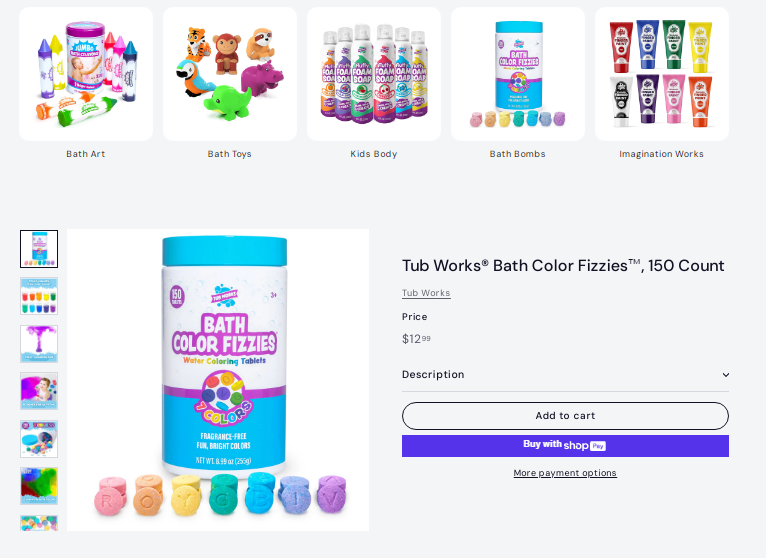View the baby in colored bath thumbnail
Viewport: 766px width, 558px height.
(39, 391)
